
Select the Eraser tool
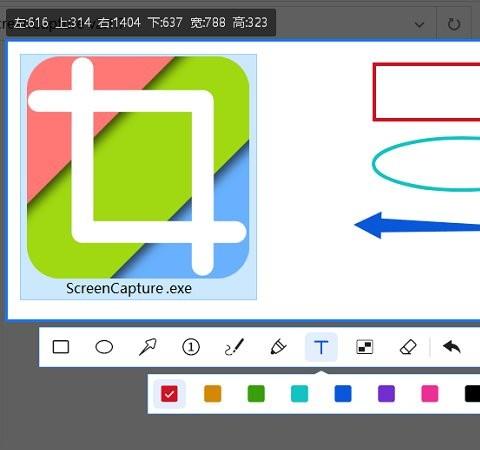tap(408, 347)
